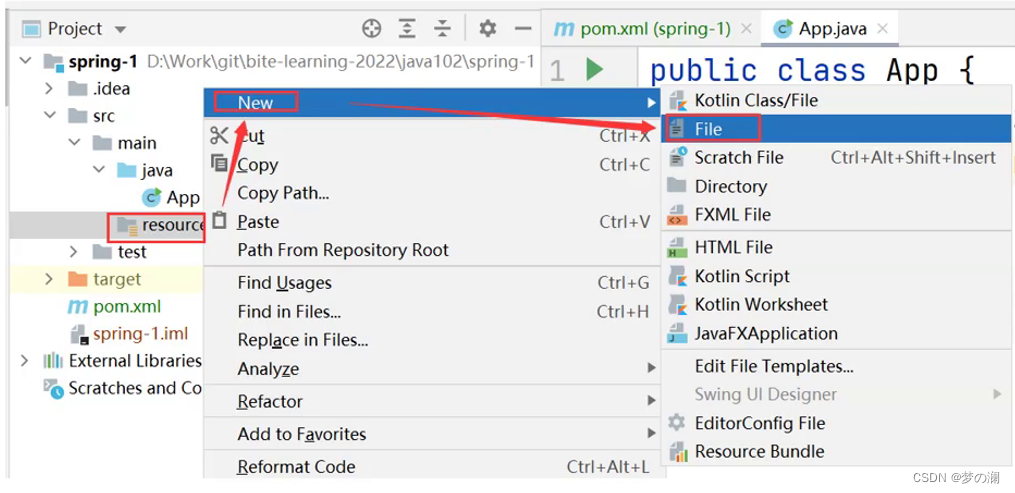Click the Maven icon of pom.xml in tree
This screenshot has height=493, width=1015.
(x=77, y=307)
